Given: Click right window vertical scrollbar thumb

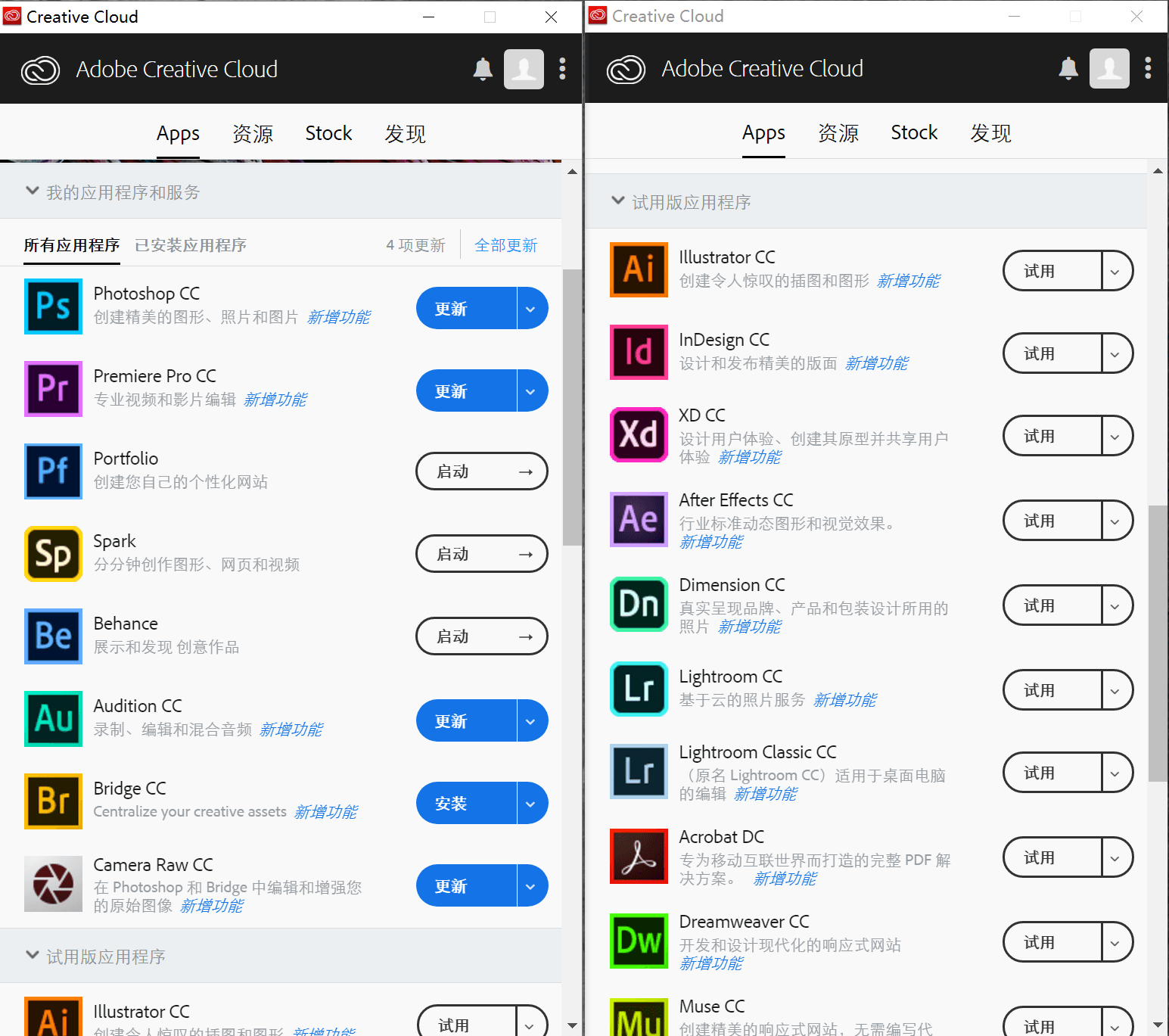Looking at the screenshot, I should 1157,643.
